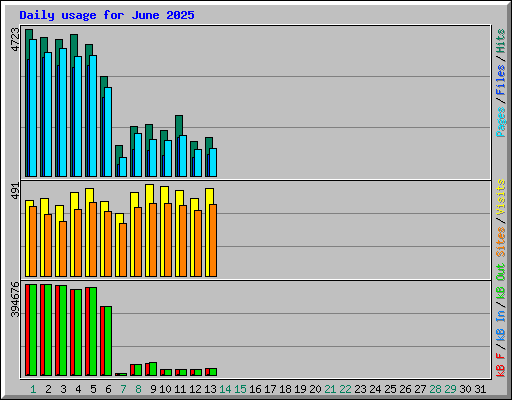
Task: Click day 13 on the x-axis
Action: (x=210, y=389)
